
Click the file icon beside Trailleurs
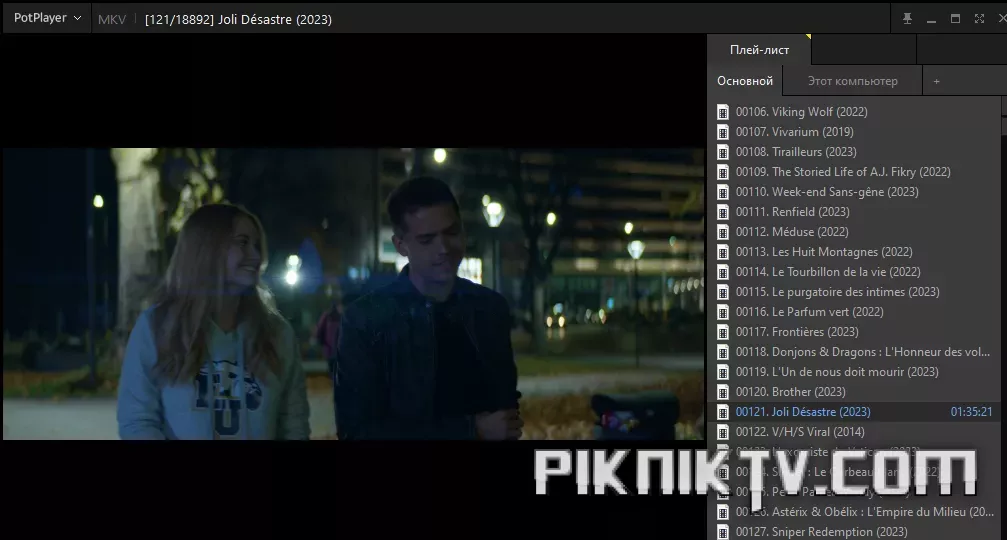(x=722, y=152)
